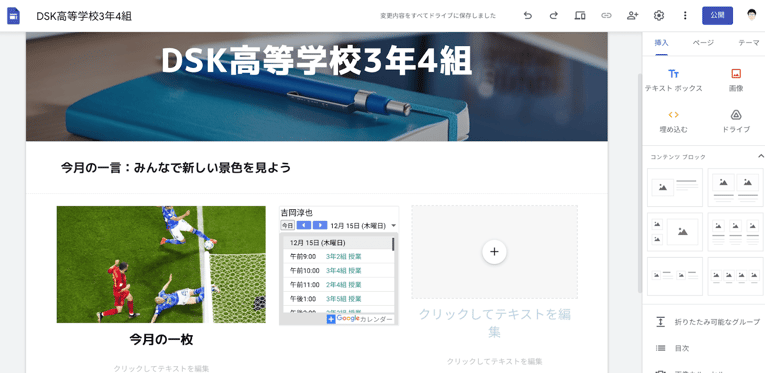Click the large クリックしてテキストを編集 placeholder heading
The width and height of the screenshot is (765, 373).
(494, 323)
